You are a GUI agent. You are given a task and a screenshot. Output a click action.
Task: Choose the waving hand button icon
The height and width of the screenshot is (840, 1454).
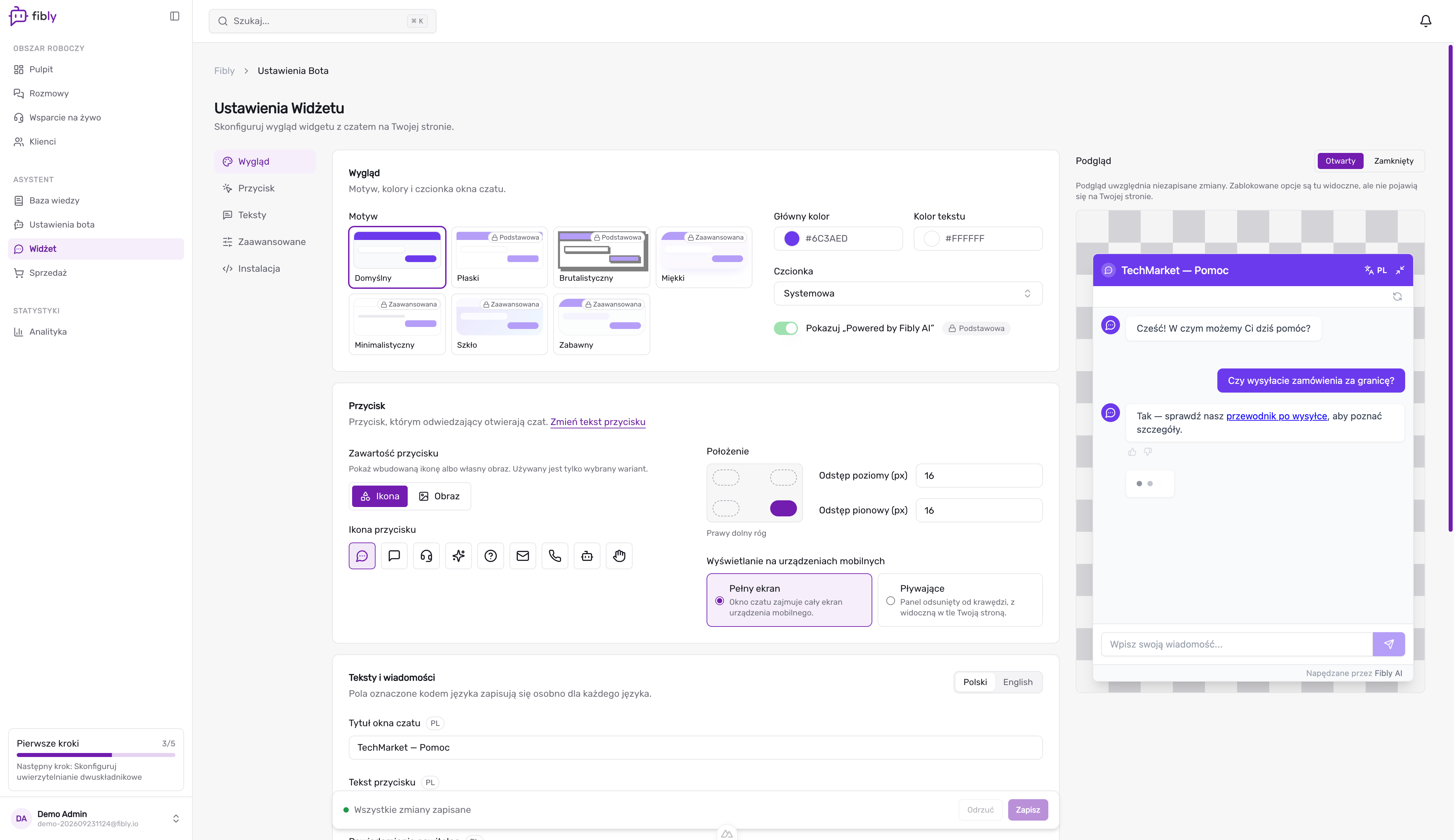click(x=619, y=556)
